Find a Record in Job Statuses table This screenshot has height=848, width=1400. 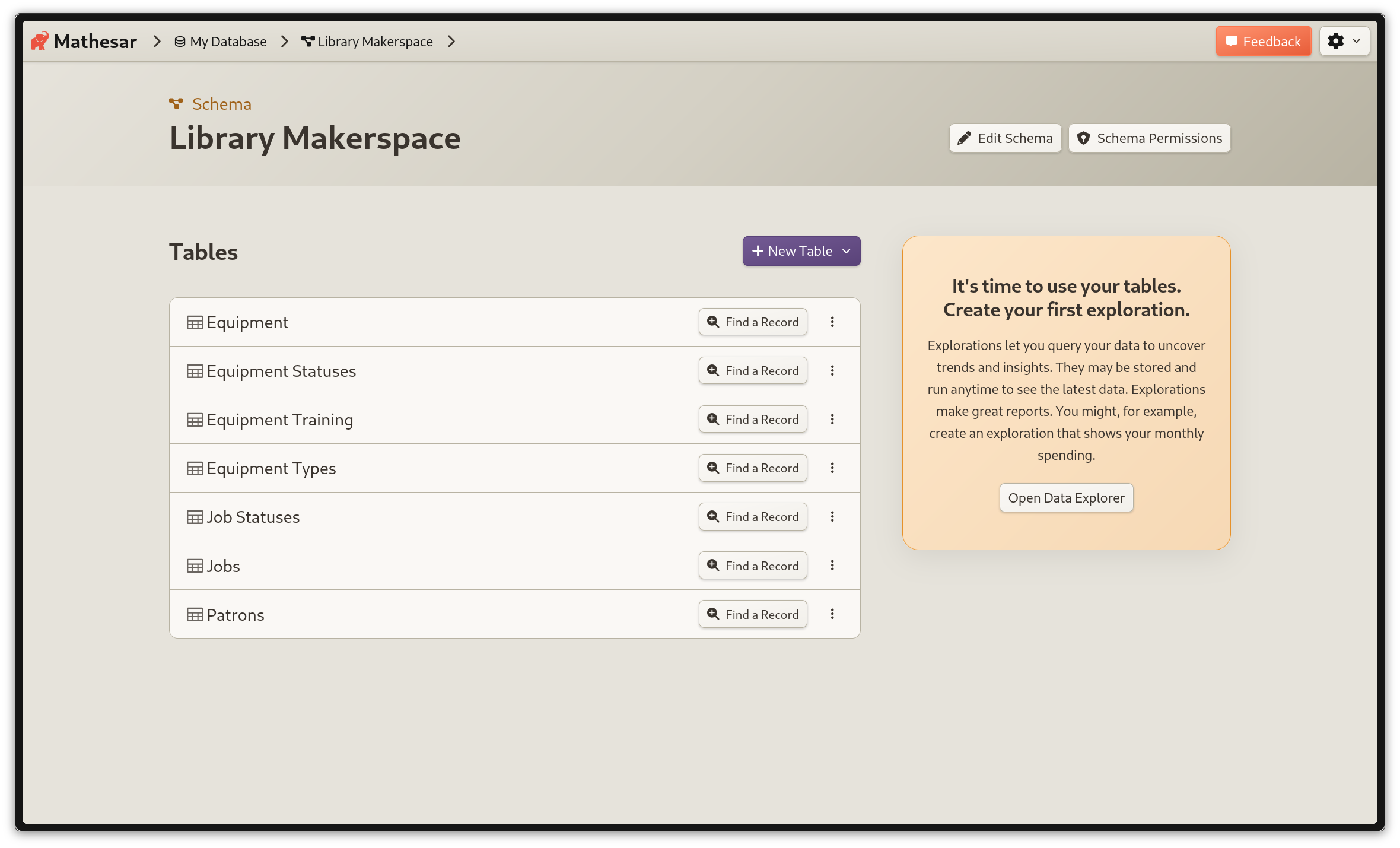click(753, 516)
